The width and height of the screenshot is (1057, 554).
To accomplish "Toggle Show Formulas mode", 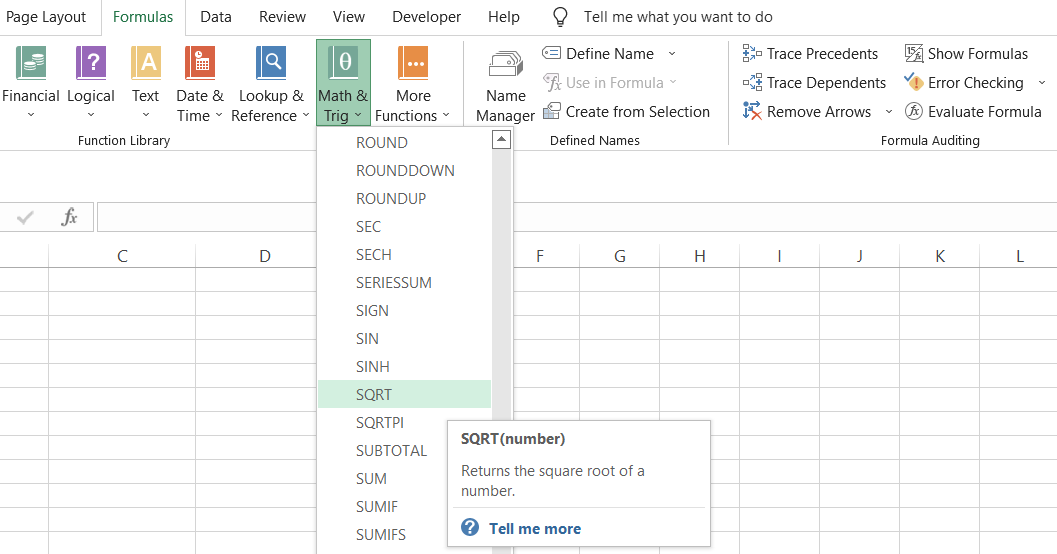I will pyautogui.click(x=966, y=54).
